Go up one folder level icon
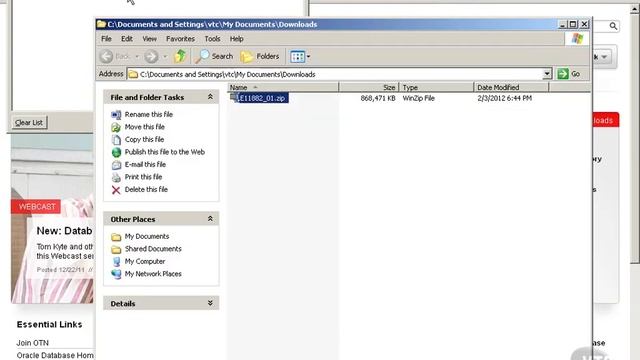 point(180,56)
